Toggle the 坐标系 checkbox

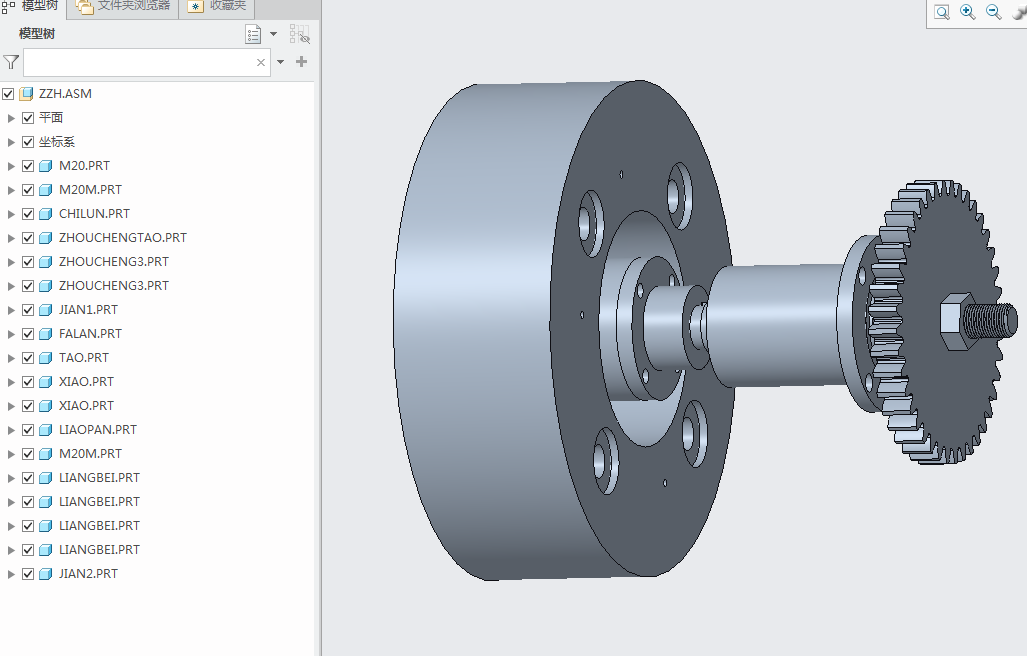click(28, 141)
